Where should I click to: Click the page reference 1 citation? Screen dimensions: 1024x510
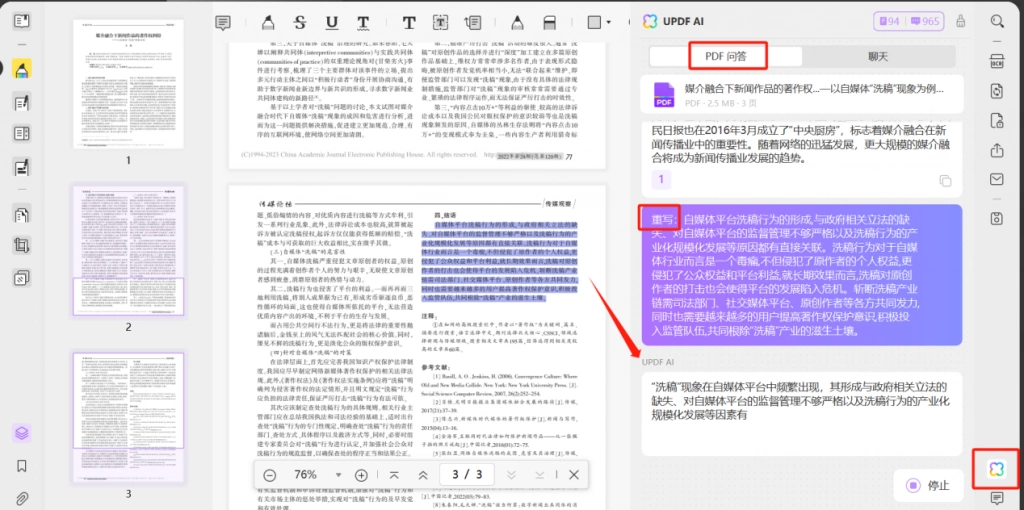pos(661,179)
